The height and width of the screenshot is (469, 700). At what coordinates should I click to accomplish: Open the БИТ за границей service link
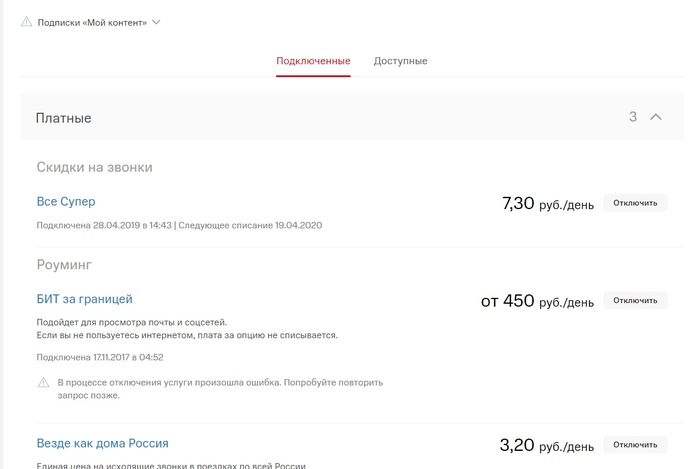85,299
